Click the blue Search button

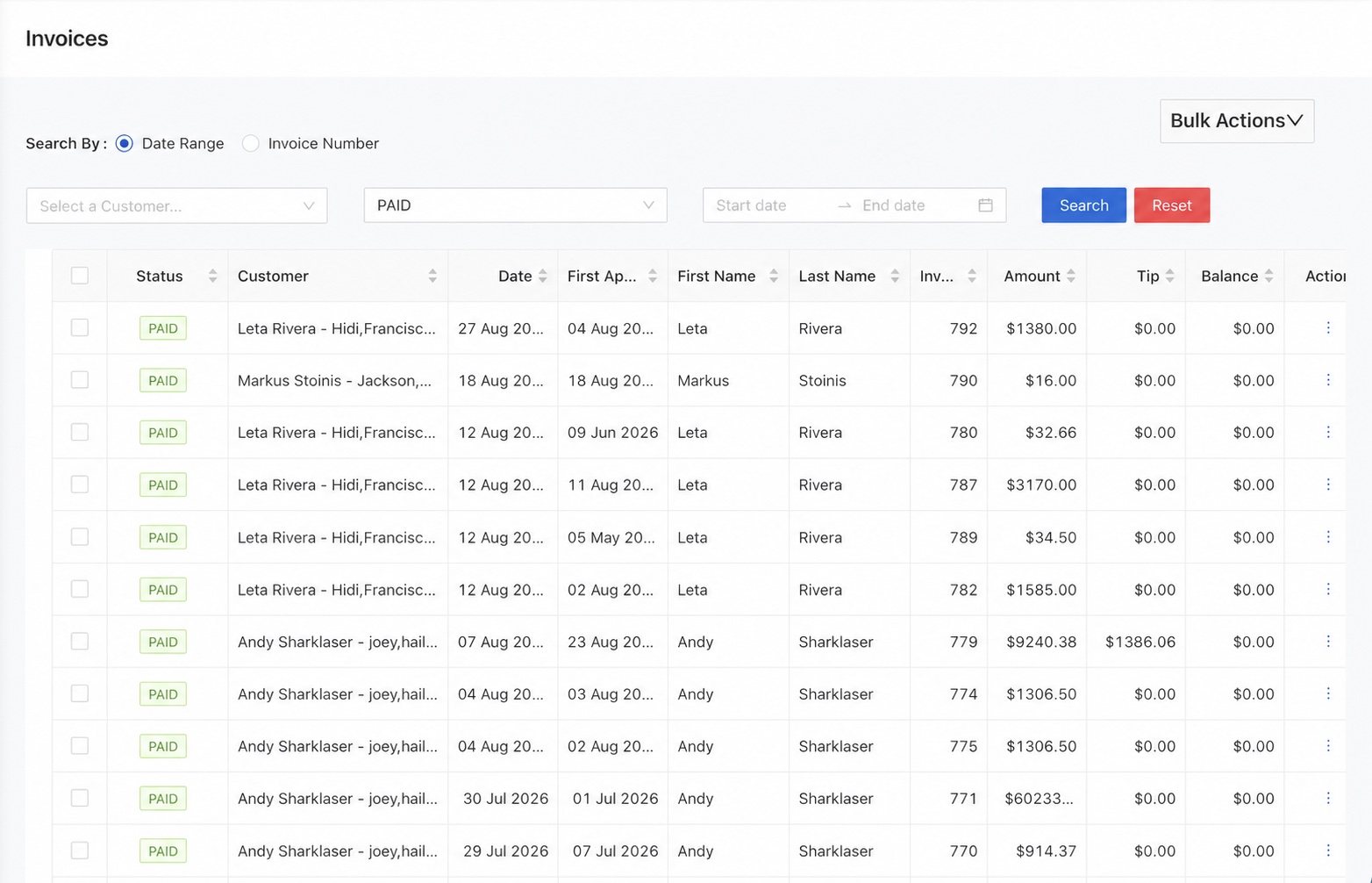pos(1084,205)
